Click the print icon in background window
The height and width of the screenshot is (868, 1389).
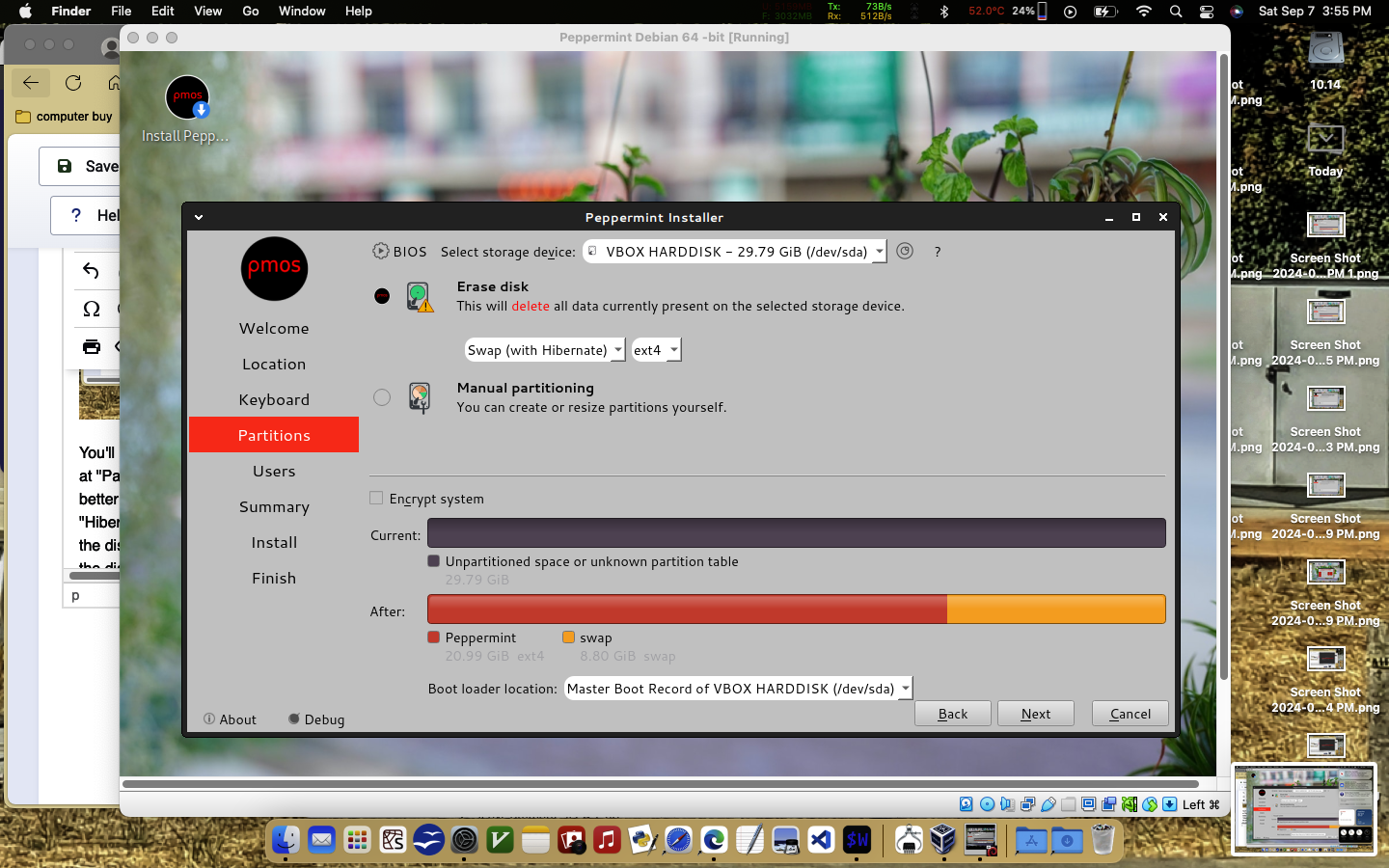(x=92, y=346)
